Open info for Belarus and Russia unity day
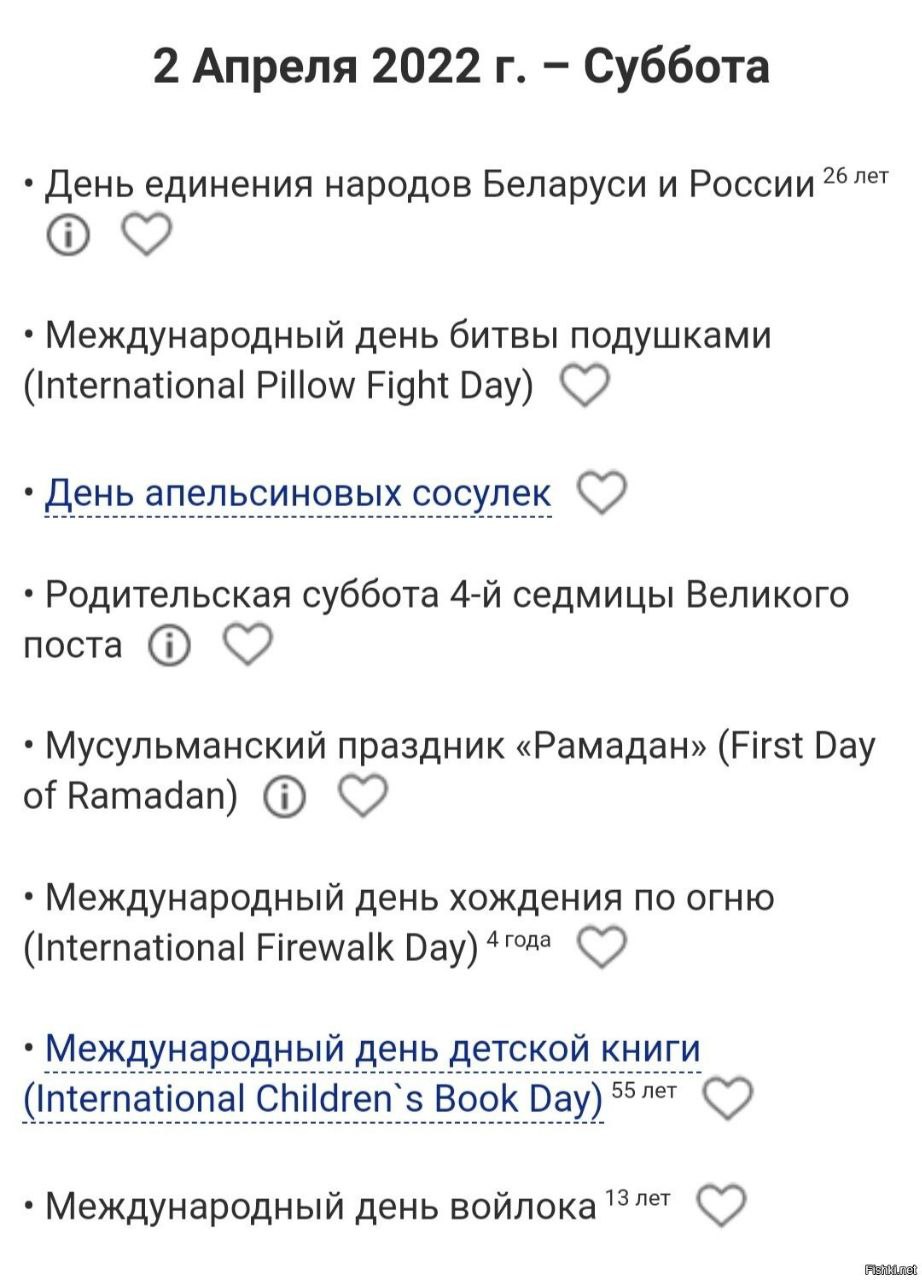922x1280 pixels. pyautogui.click(x=68, y=236)
